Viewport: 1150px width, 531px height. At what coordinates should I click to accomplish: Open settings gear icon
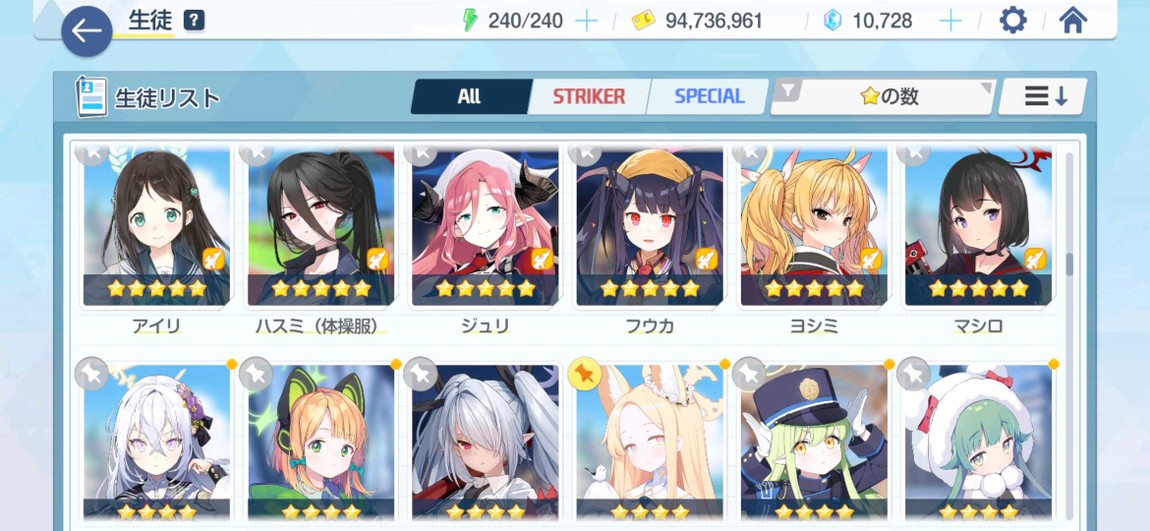[1013, 21]
